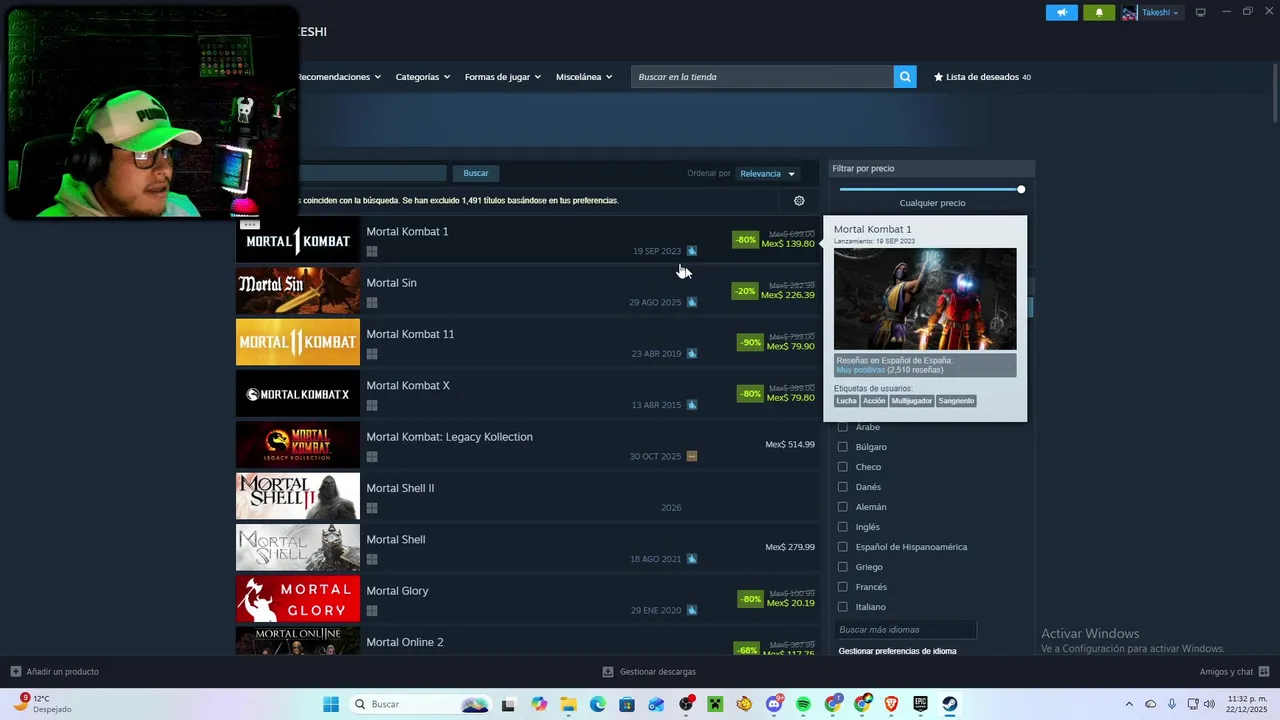Click the price filter slider handle
This screenshot has width=1280, height=720.
(1021, 189)
